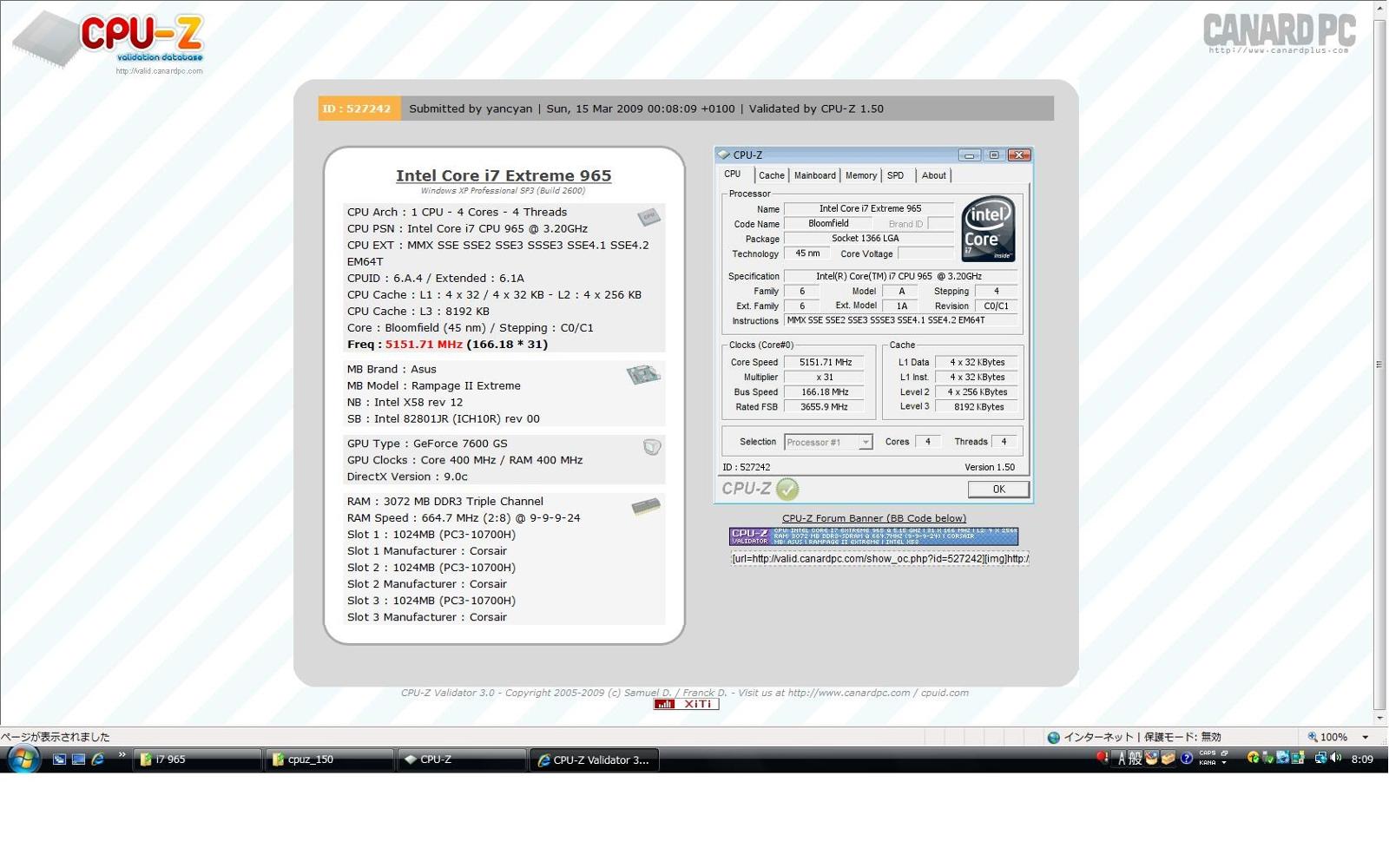The width and height of the screenshot is (1389, 868).
Task: Click the clock showing 8:09
Action: 1362,759
